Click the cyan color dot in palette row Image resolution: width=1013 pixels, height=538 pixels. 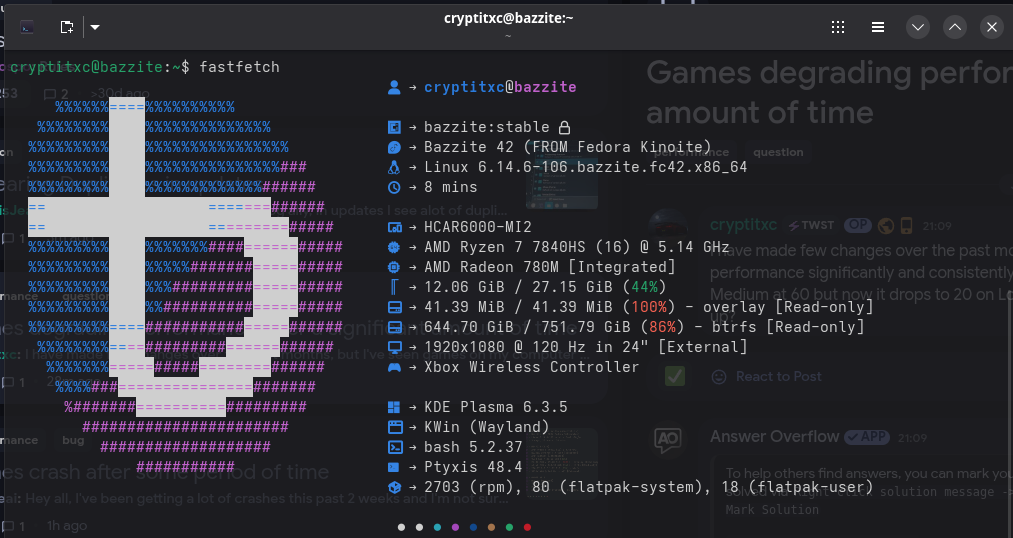437,528
